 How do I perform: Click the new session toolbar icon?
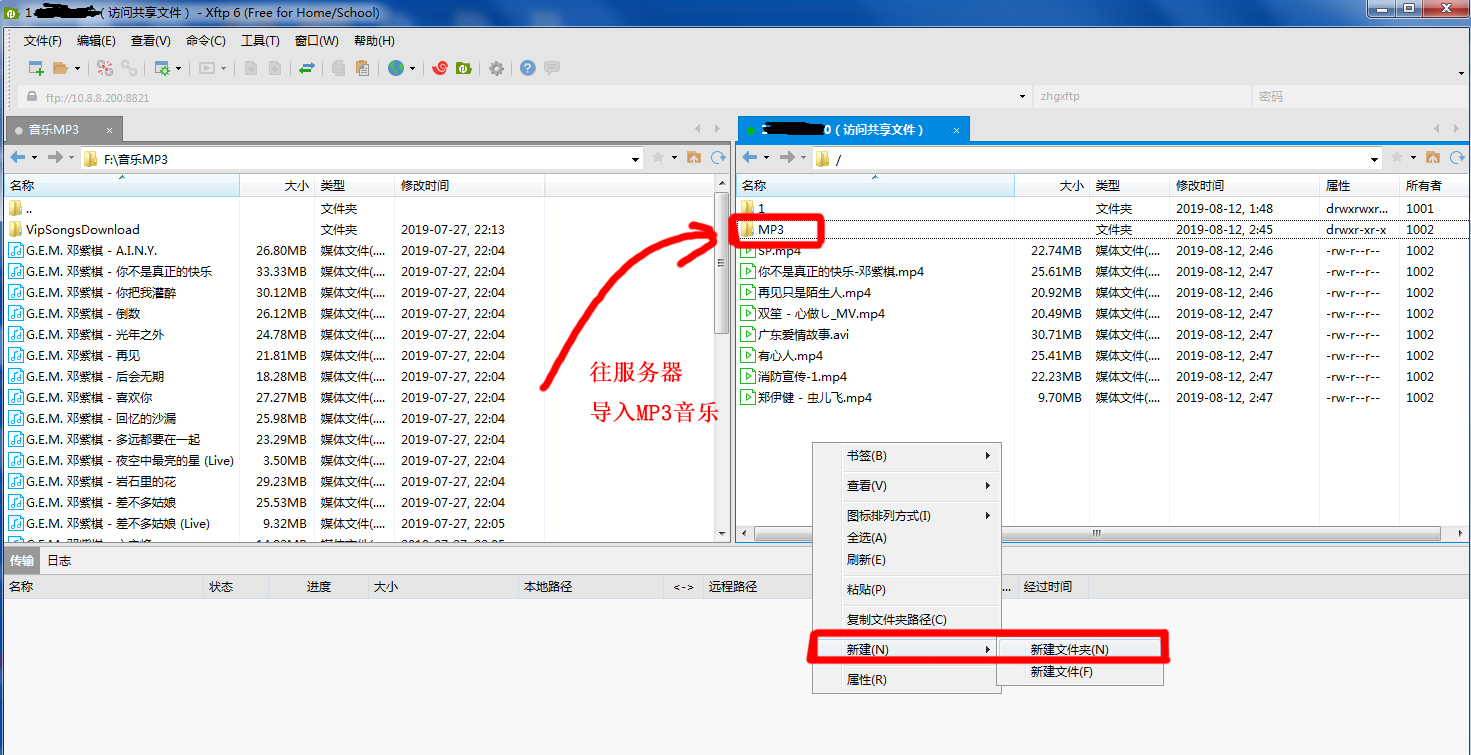point(36,68)
